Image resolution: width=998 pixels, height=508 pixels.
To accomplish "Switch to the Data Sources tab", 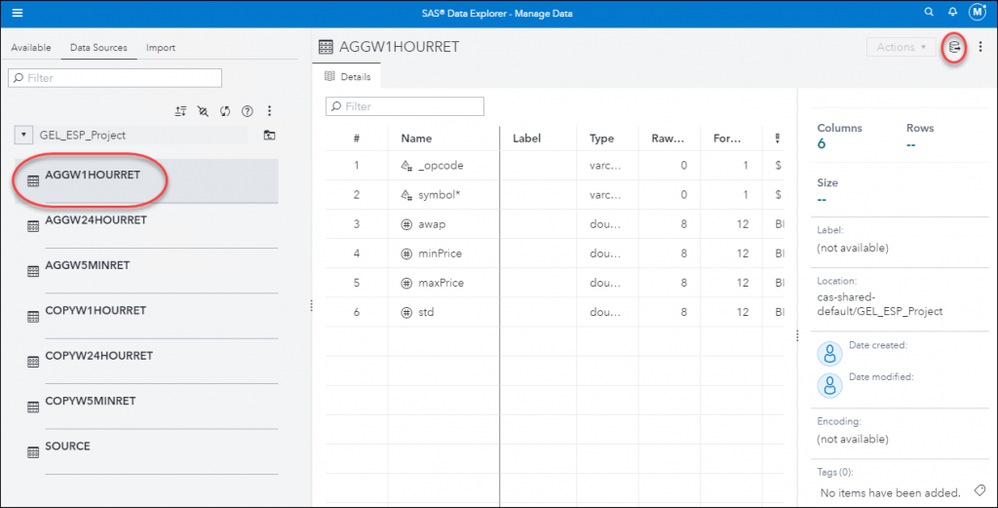I will point(99,48).
